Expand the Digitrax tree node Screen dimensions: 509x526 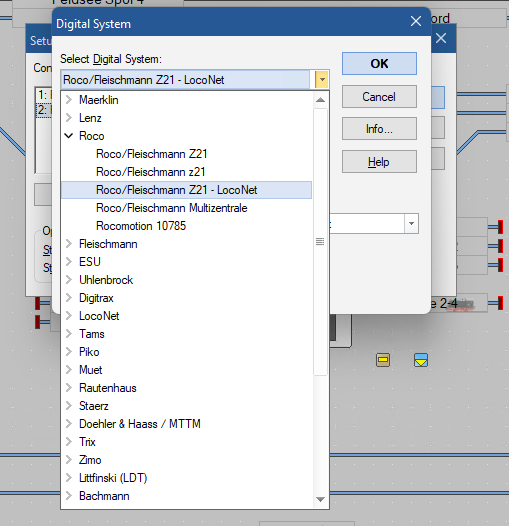69,298
